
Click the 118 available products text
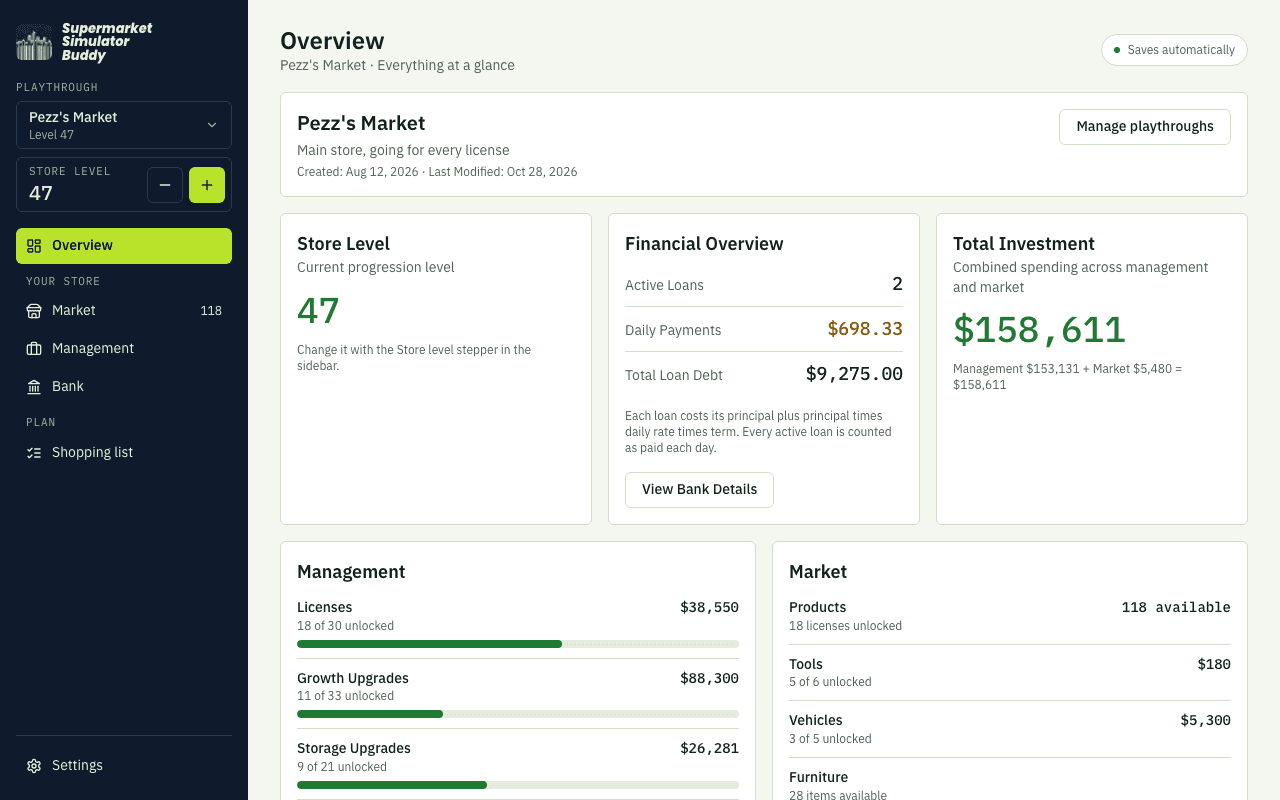pos(1176,608)
